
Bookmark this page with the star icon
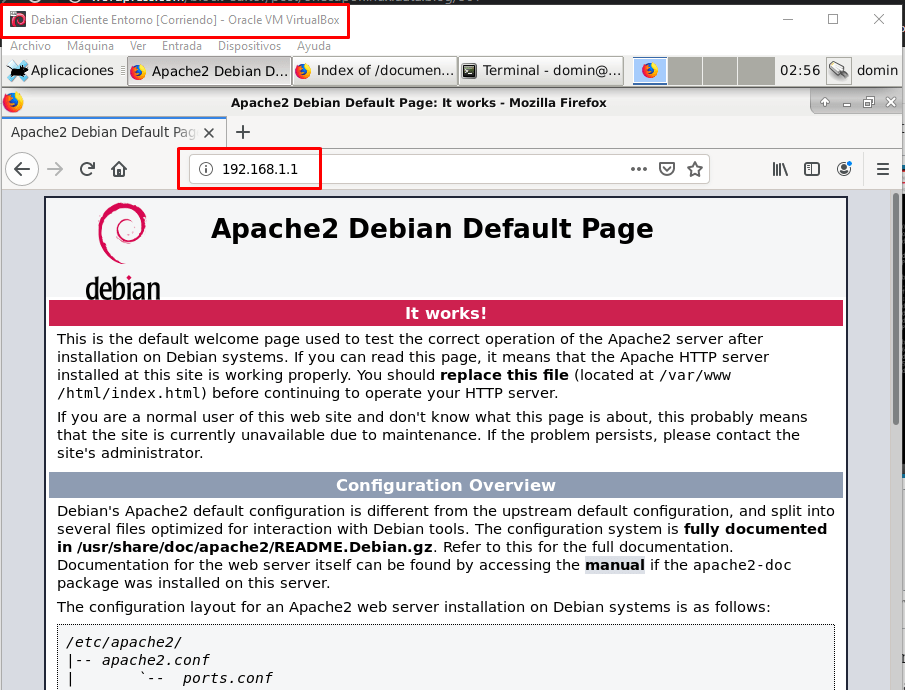[x=695, y=169]
